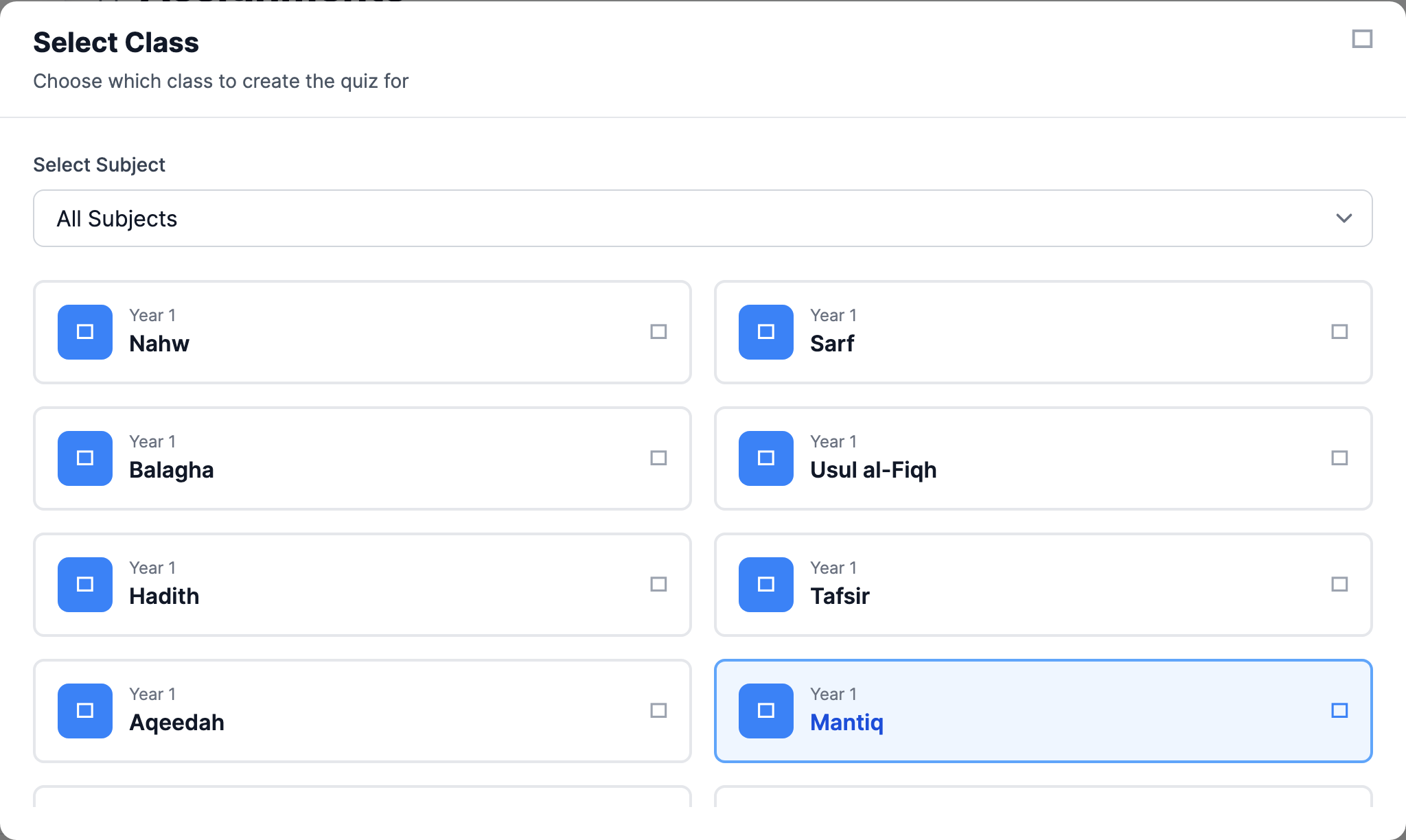The width and height of the screenshot is (1406, 840).
Task: Click the blue icon on the Balagha card
Action: pos(85,458)
